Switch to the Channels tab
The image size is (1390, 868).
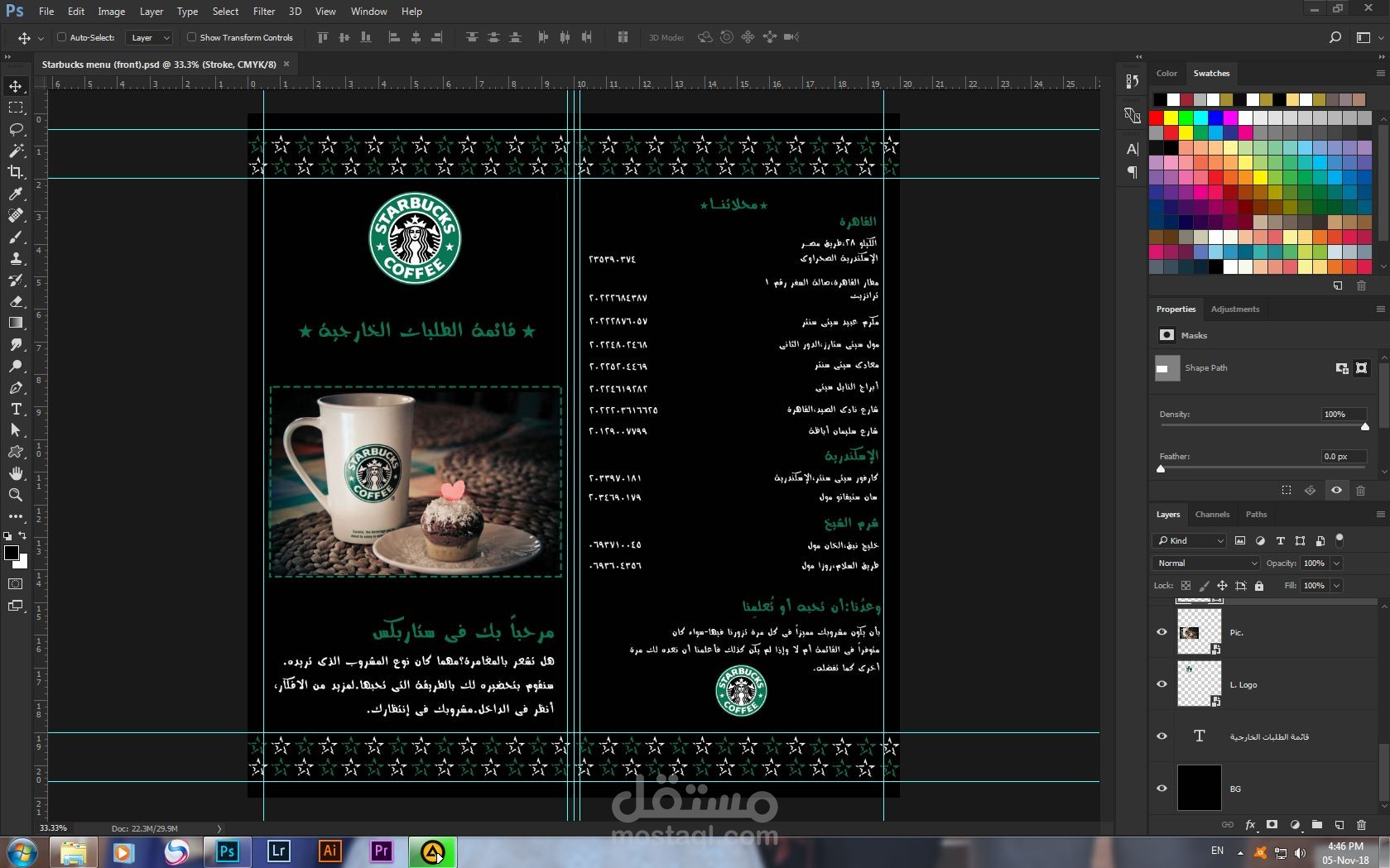1212,515
